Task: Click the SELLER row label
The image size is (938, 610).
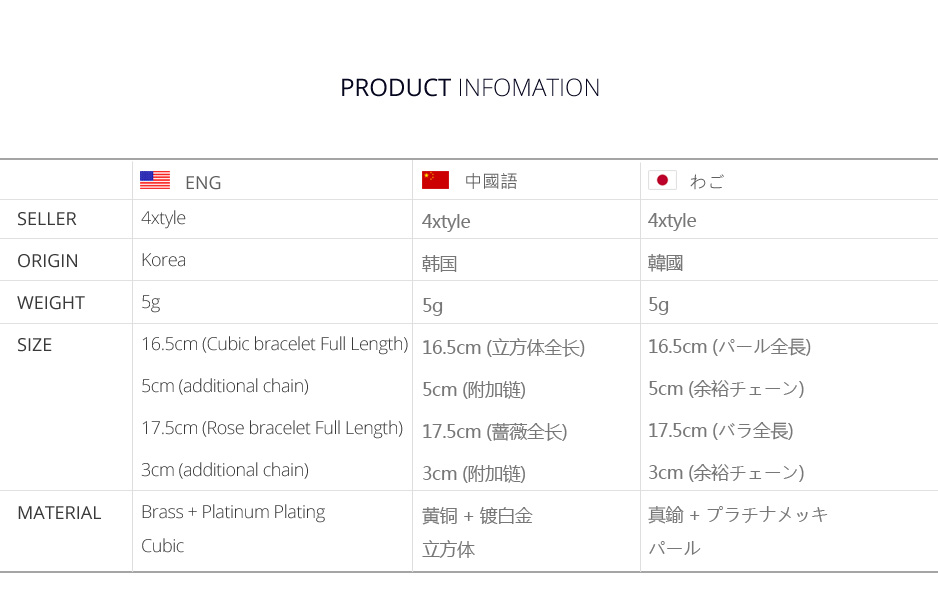Action: pyautogui.click(x=47, y=219)
